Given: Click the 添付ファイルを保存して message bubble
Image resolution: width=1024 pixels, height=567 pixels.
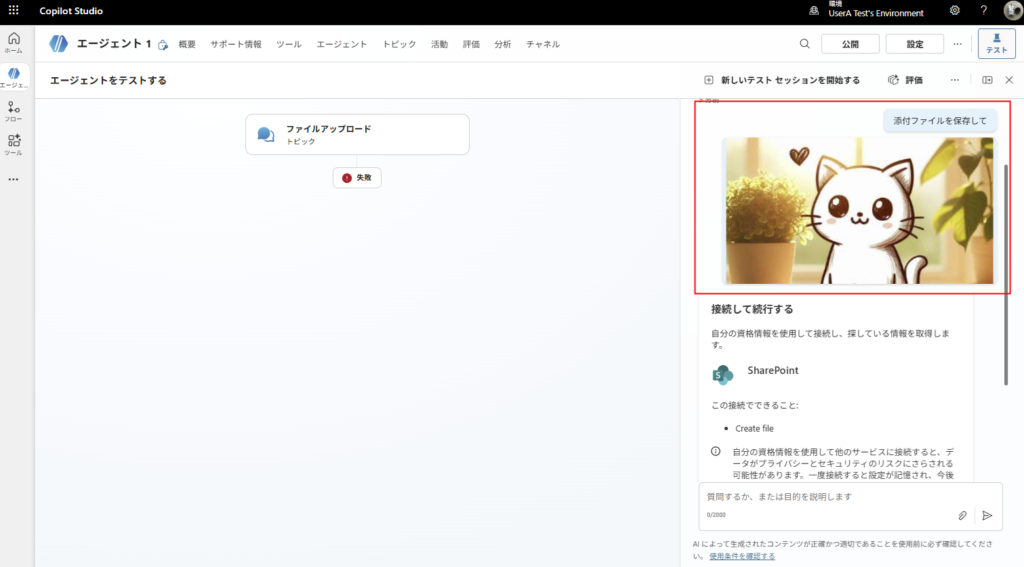Looking at the screenshot, I should 940,121.
